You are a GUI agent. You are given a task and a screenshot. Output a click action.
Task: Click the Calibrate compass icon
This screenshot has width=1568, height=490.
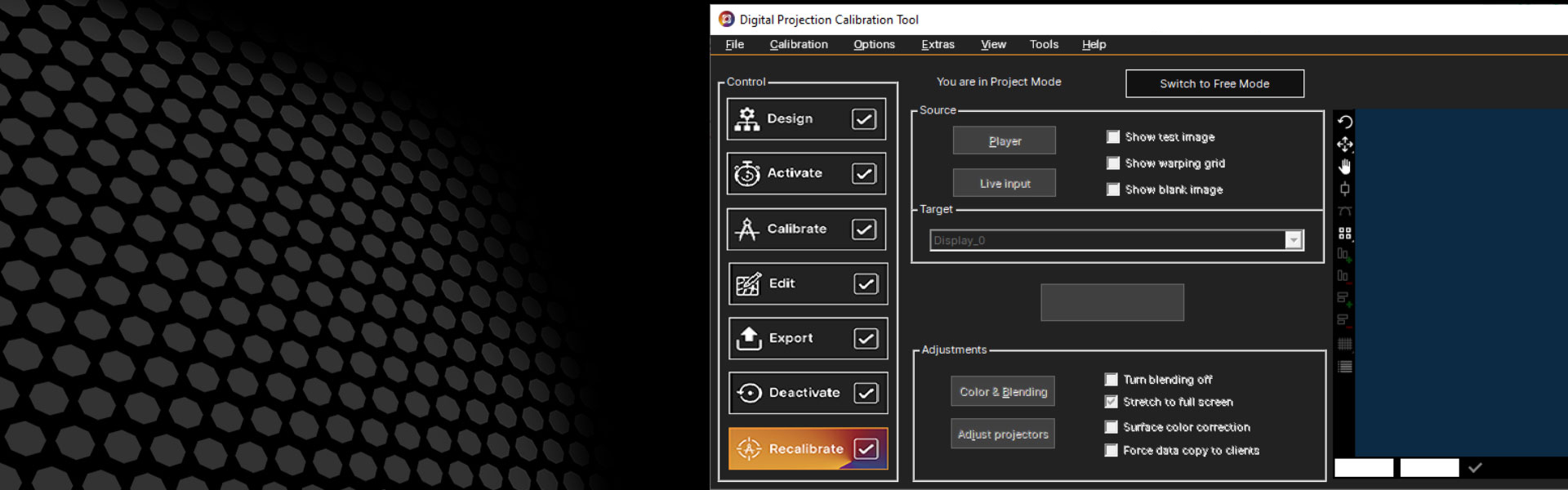click(746, 229)
